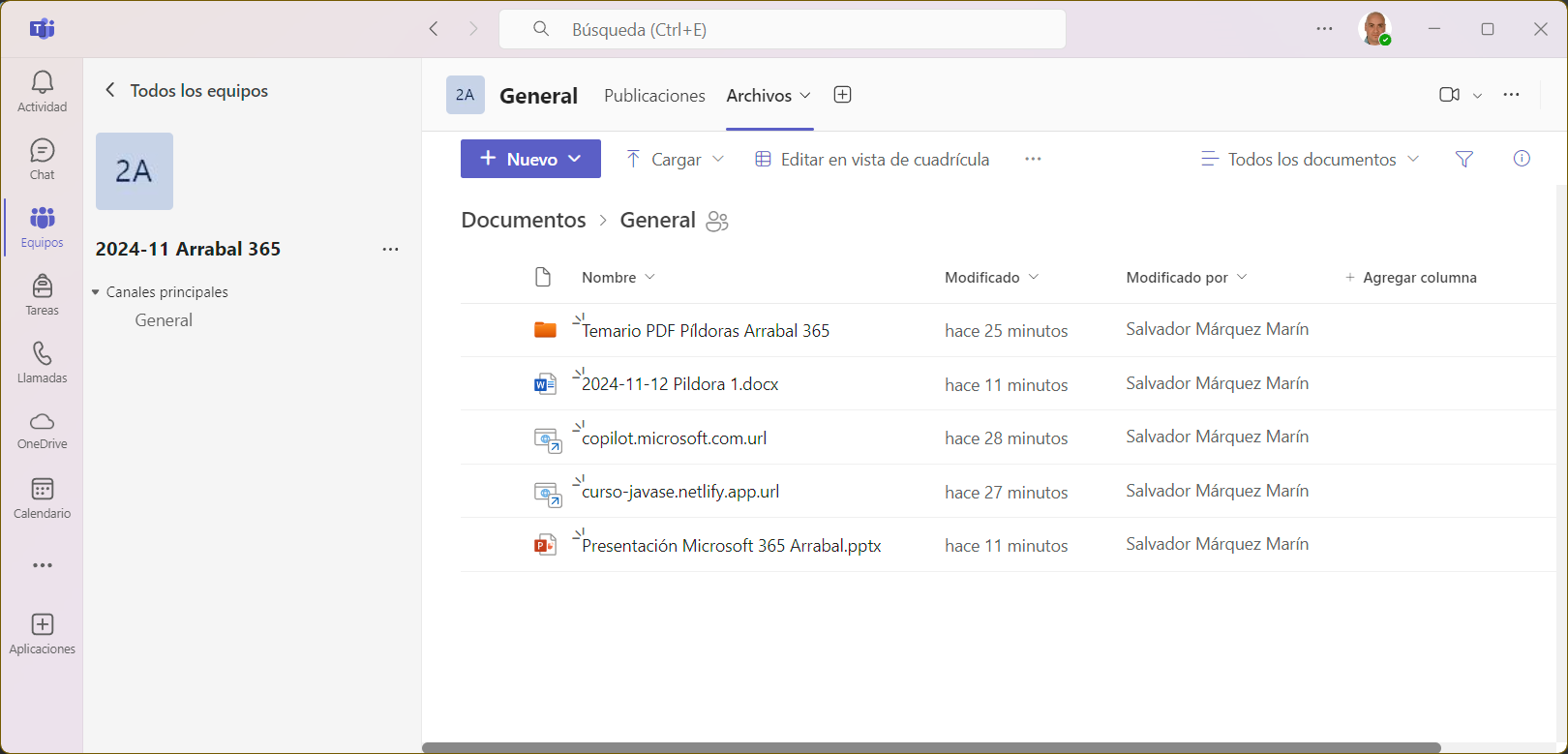1568x754 pixels.
Task: Click 'hace 28 minutos' cell
Action: (1007, 437)
